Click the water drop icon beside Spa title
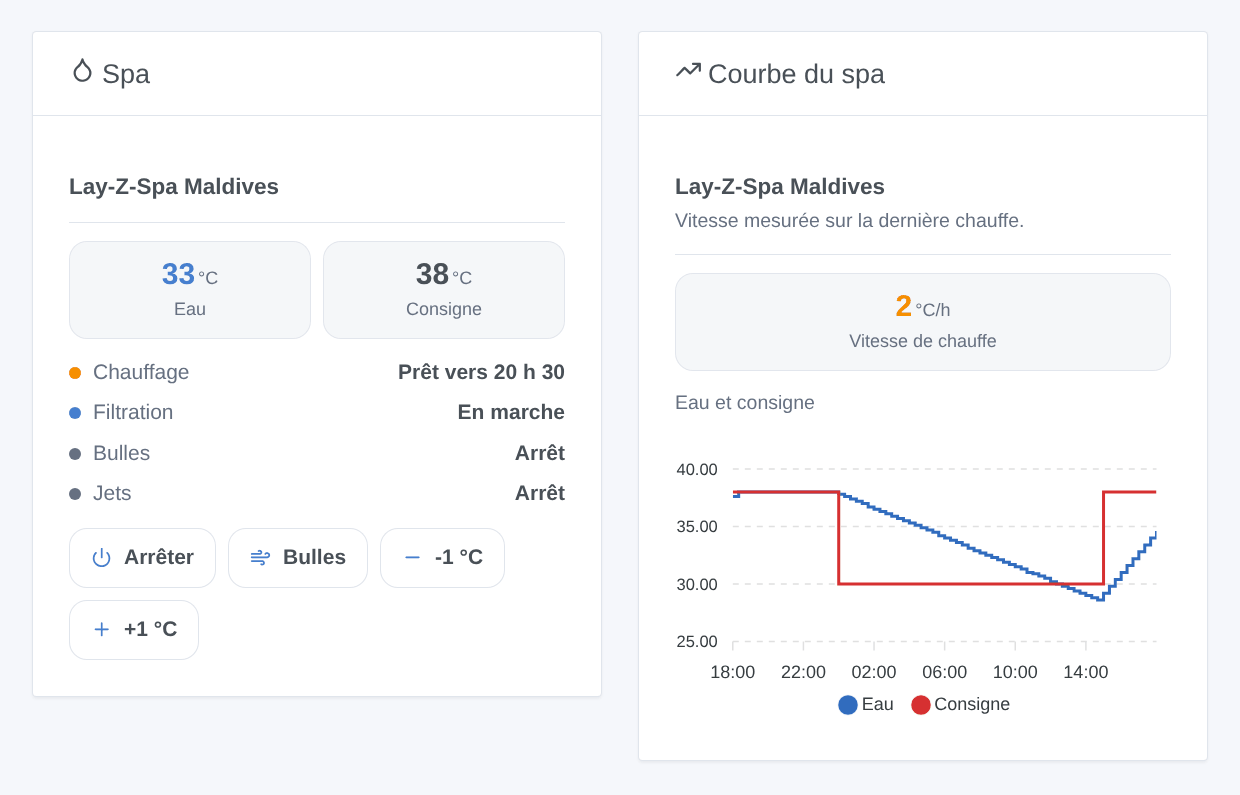 click(x=82, y=71)
